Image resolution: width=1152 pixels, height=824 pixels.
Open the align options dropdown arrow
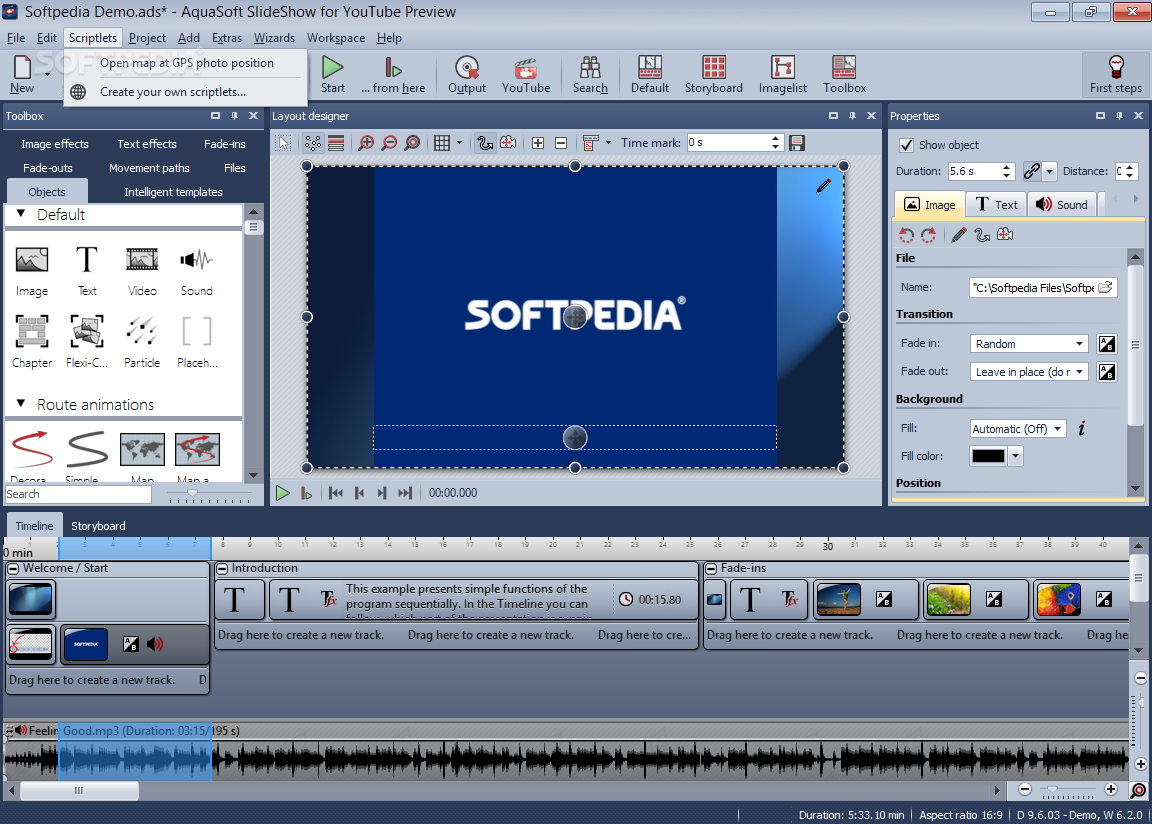[x=608, y=142]
